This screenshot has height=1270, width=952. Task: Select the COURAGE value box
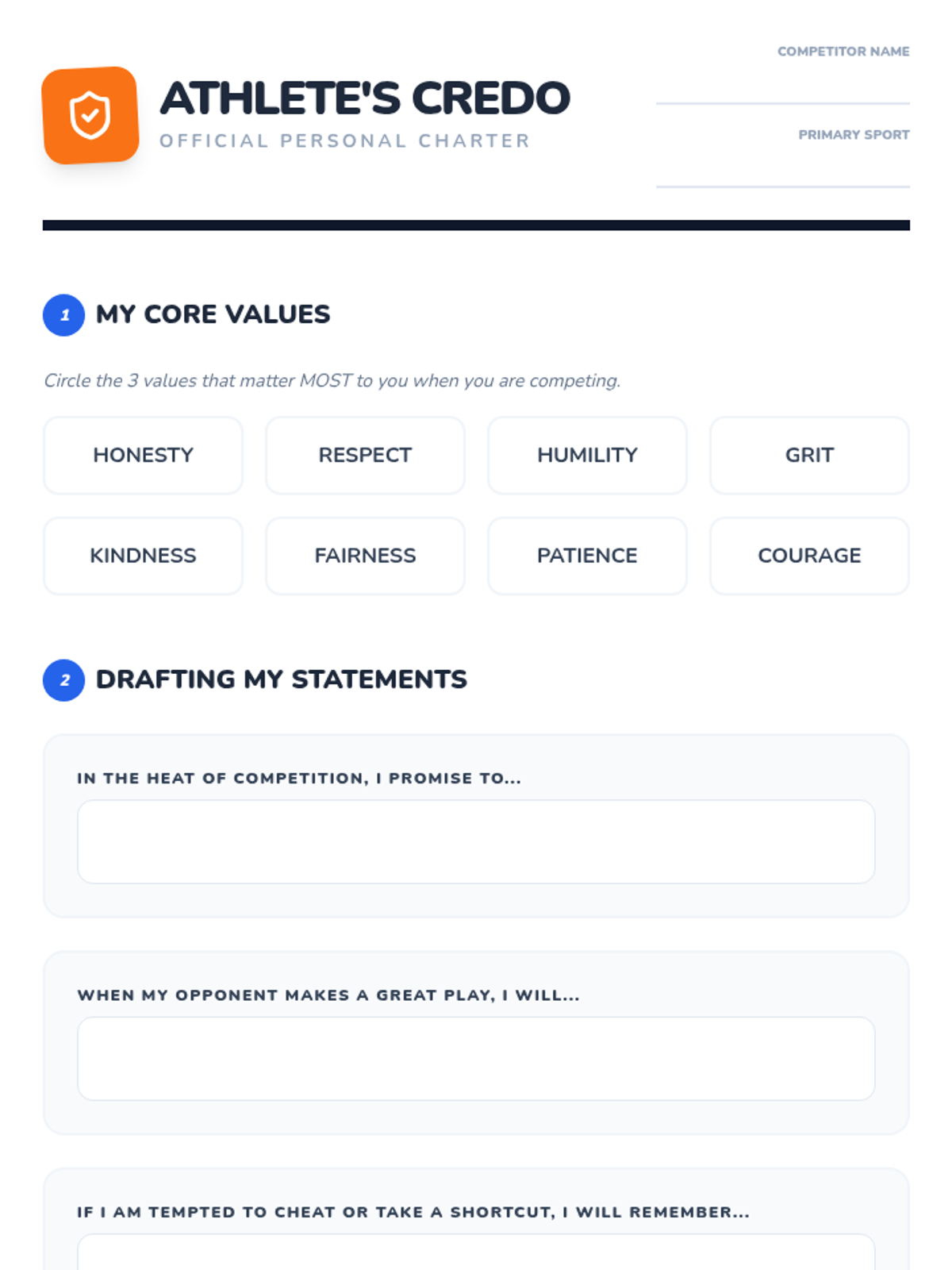[x=809, y=556]
